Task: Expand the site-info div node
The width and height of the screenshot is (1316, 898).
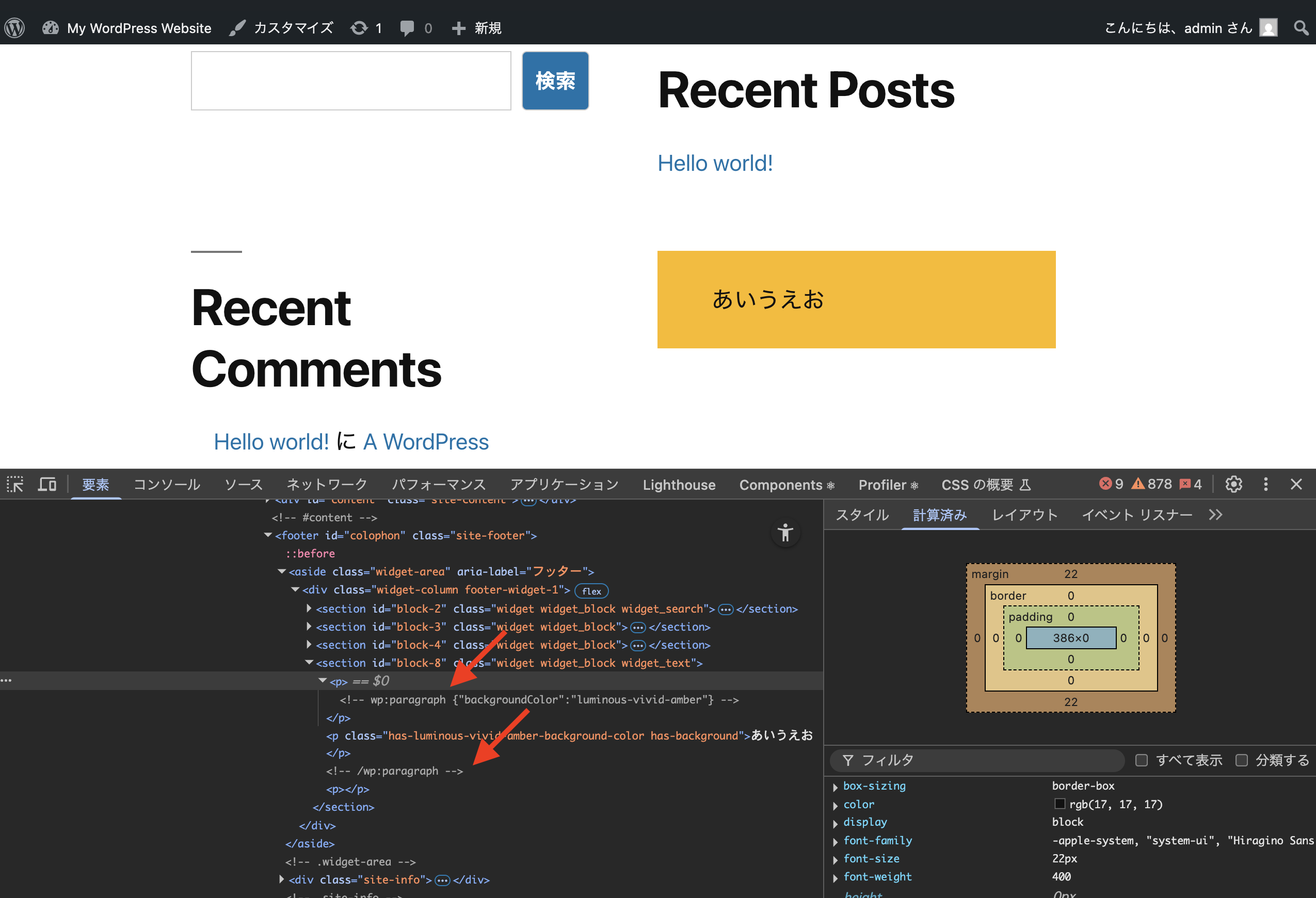Action: point(281,879)
